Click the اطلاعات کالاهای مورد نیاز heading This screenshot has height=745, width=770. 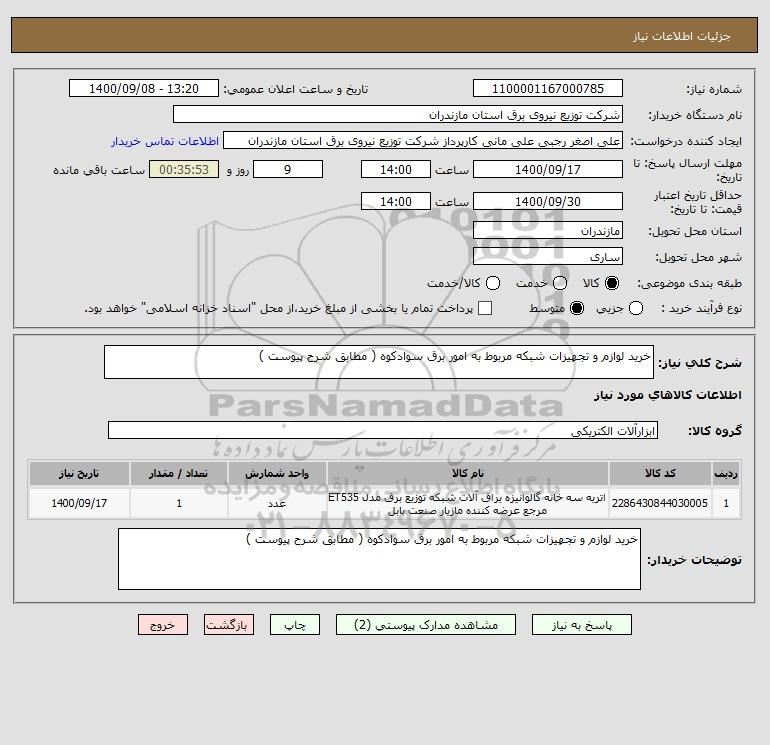668,395
